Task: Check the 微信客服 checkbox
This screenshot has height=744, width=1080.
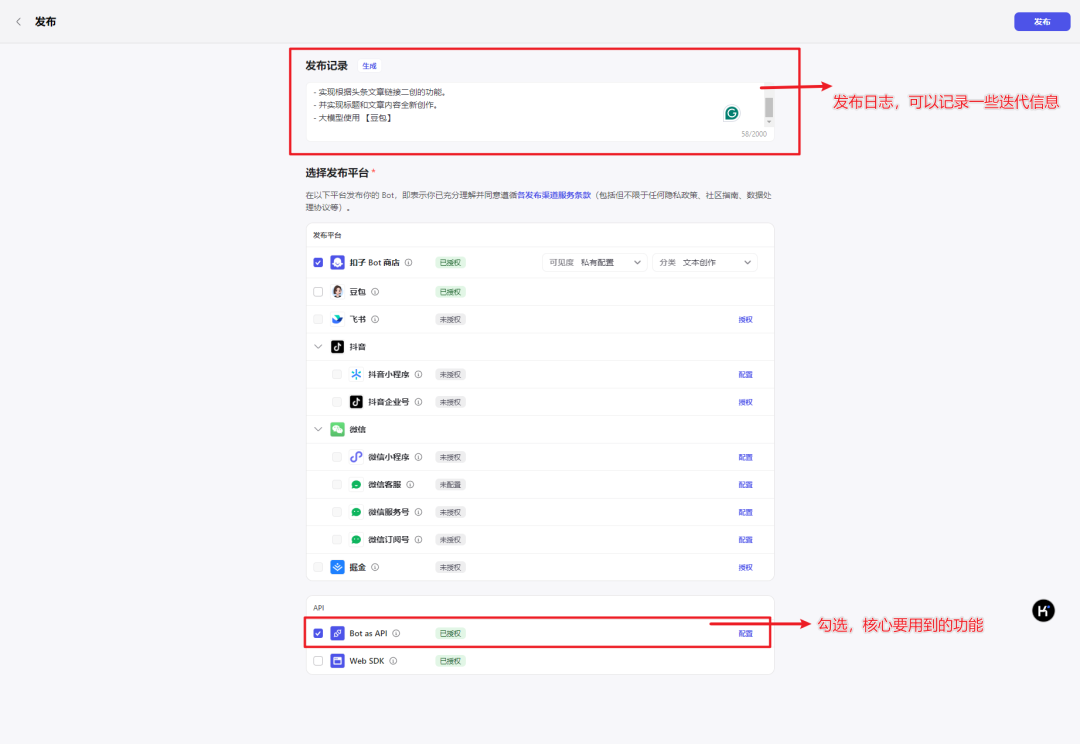Action: click(x=337, y=485)
